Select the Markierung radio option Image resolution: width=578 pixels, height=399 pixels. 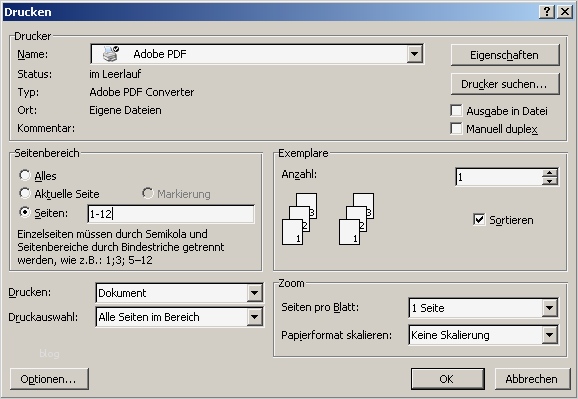click(x=147, y=193)
